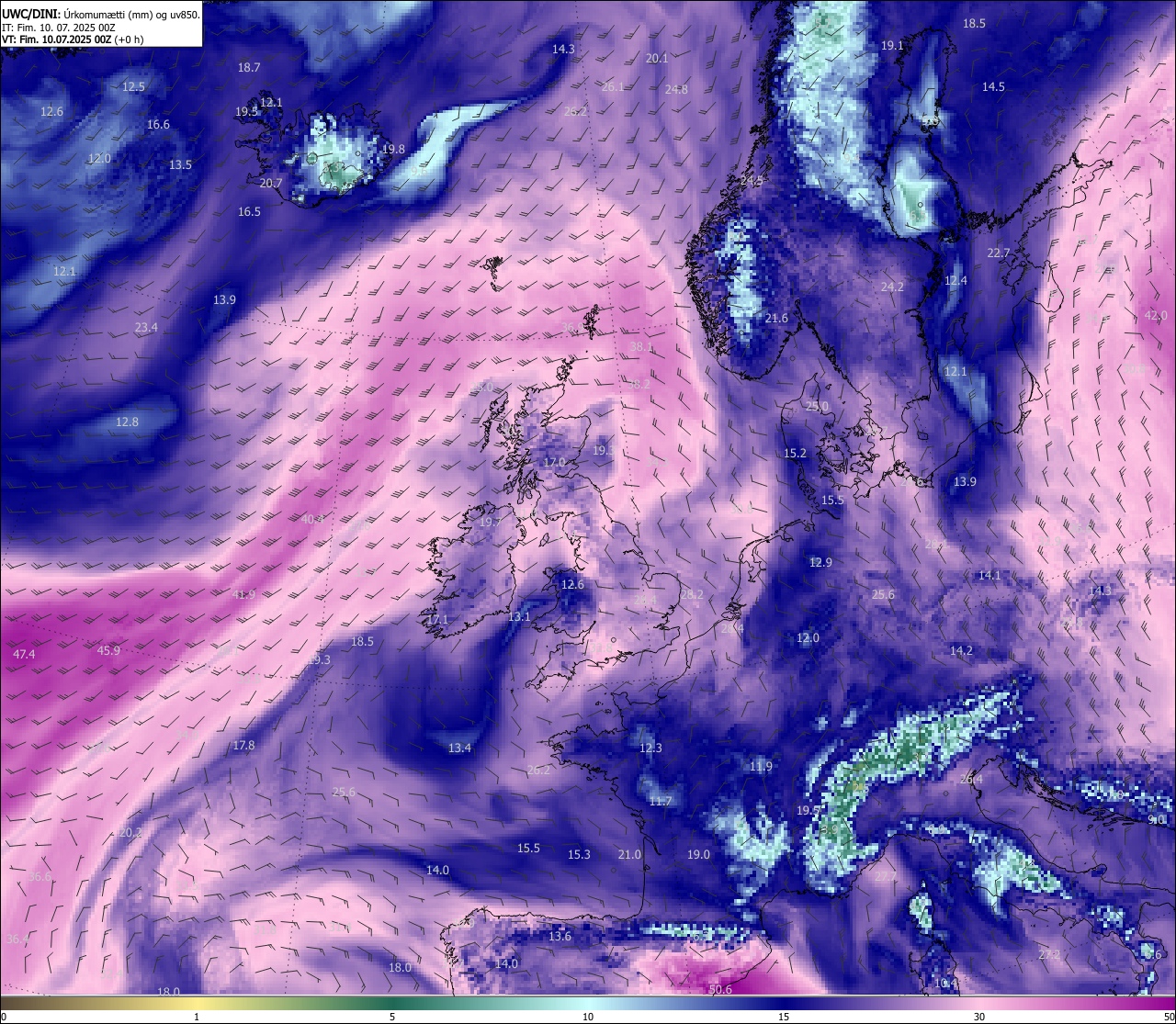Click the map value 24.8
The width and height of the screenshot is (1176, 1024).
coord(676,90)
